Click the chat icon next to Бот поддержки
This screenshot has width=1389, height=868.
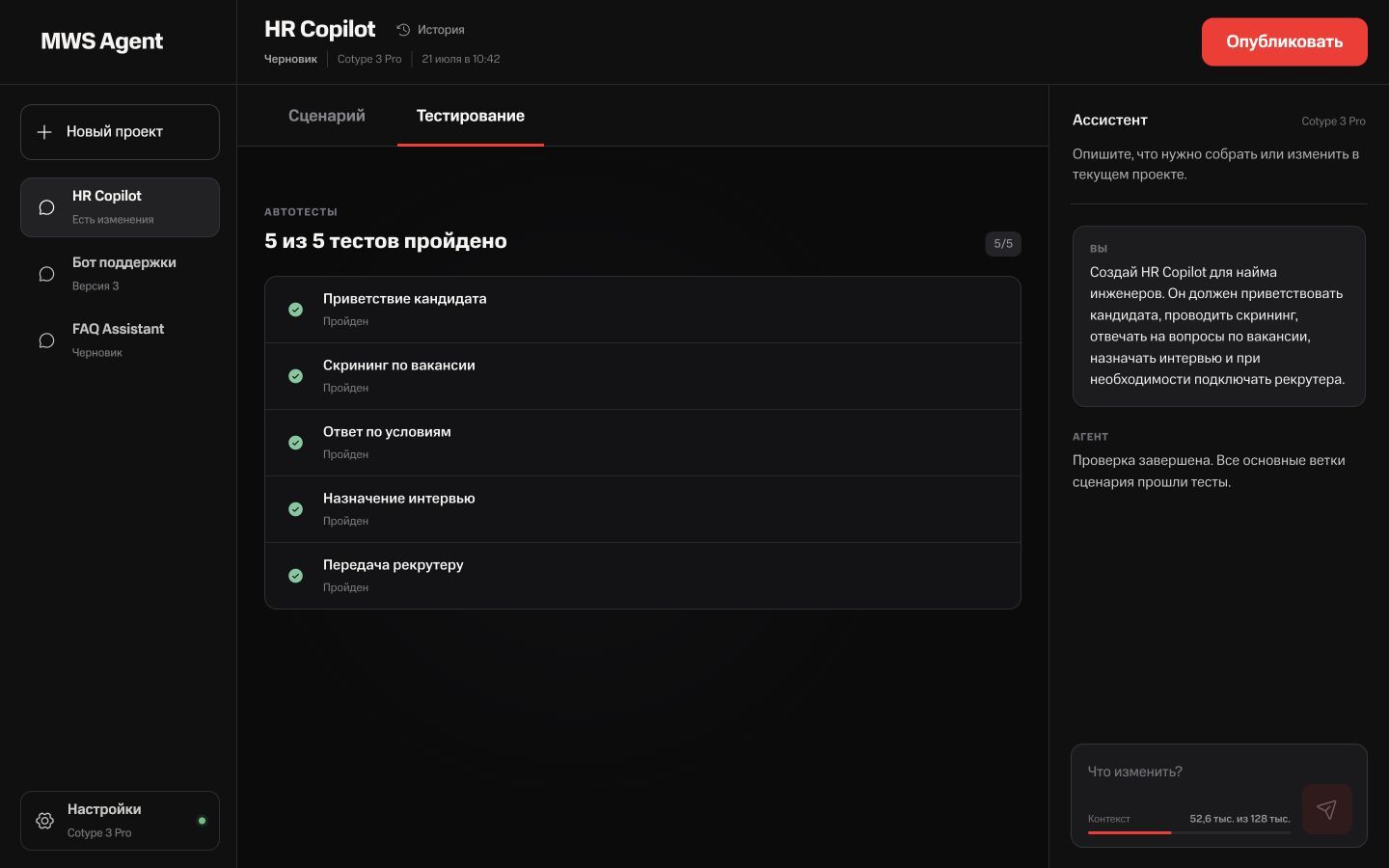tap(46, 274)
